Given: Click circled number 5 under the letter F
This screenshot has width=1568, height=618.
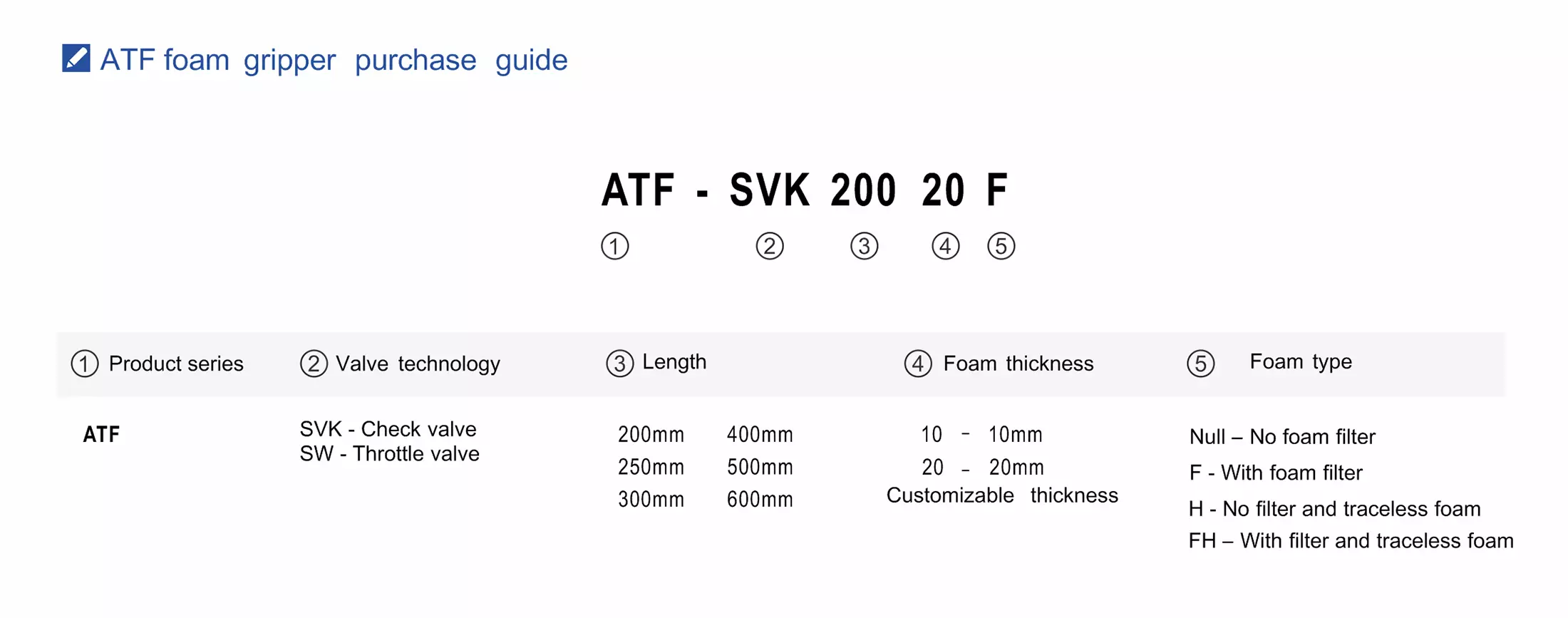Looking at the screenshot, I should pos(1001,247).
